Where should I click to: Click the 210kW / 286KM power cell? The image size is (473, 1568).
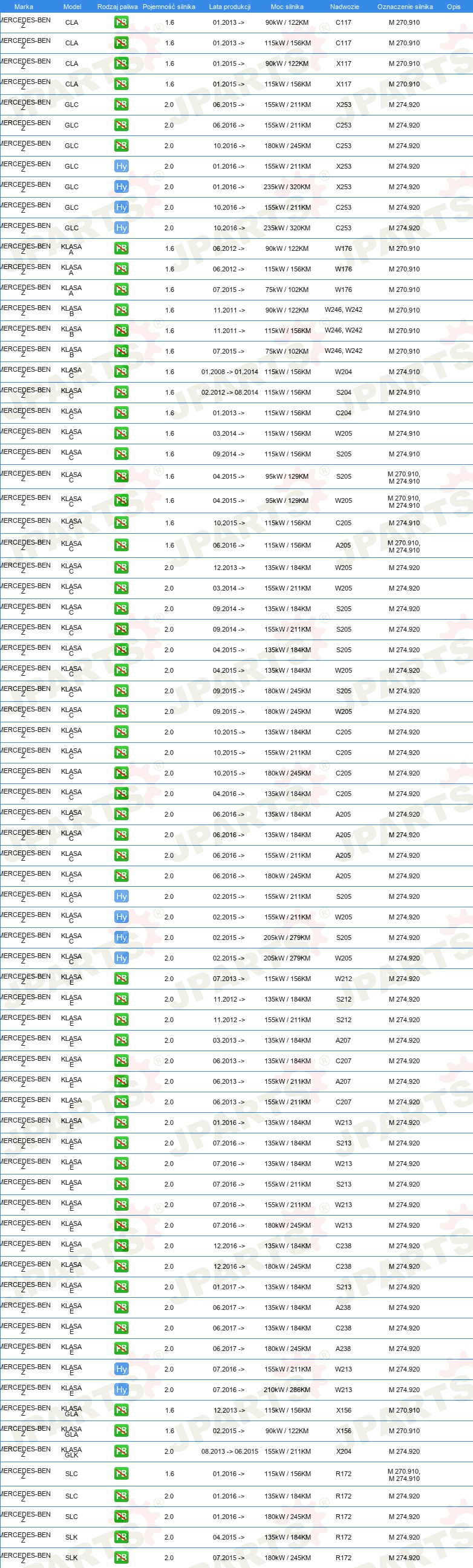click(x=287, y=1390)
